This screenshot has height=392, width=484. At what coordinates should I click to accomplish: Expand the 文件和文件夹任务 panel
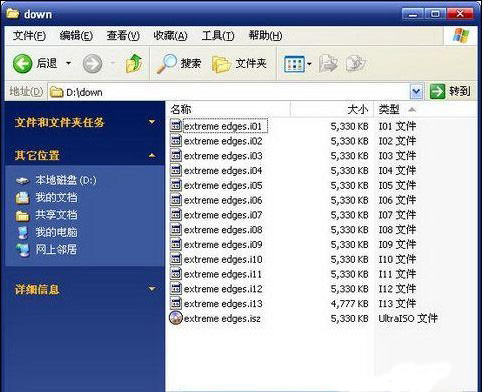coord(152,122)
